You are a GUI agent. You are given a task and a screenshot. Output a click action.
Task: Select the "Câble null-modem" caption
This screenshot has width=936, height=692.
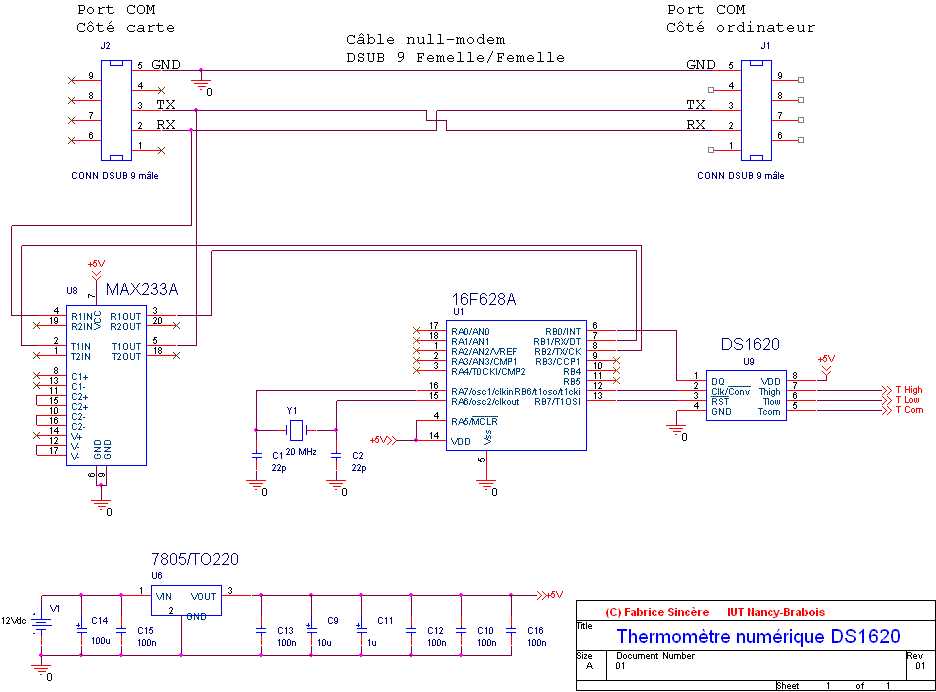point(426,40)
